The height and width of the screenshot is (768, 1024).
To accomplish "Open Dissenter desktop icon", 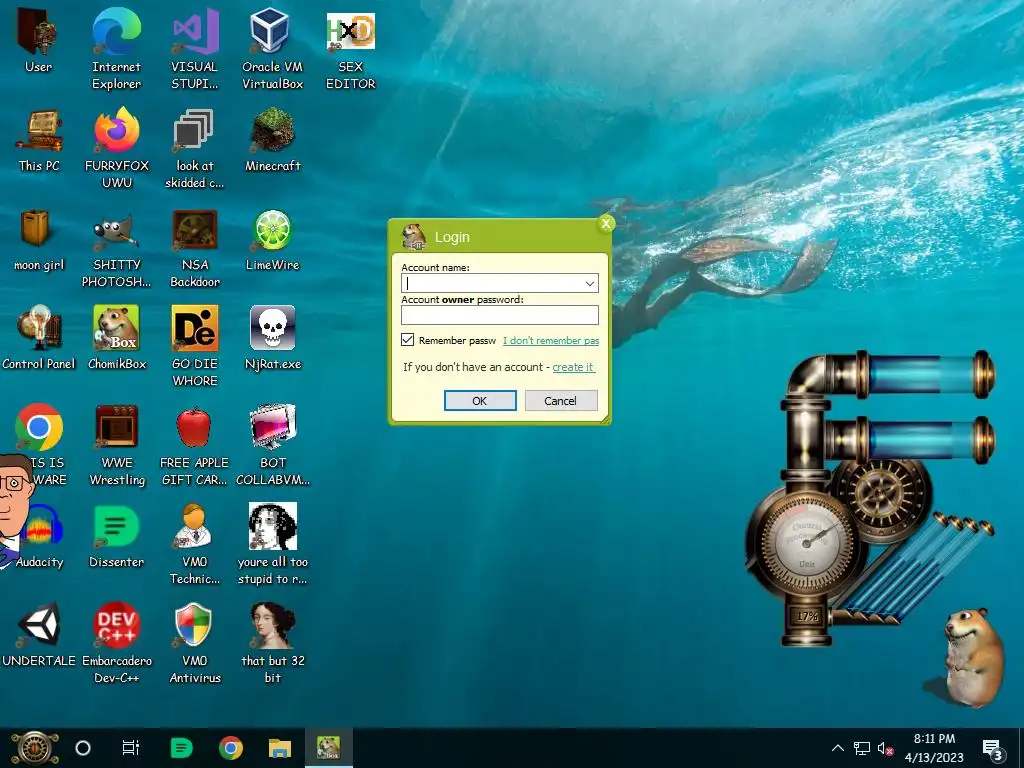I will click(116, 536).
